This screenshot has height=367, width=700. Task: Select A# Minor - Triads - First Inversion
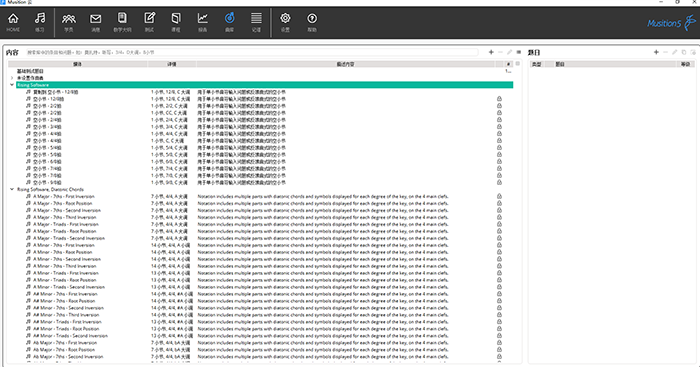(67, 322)
